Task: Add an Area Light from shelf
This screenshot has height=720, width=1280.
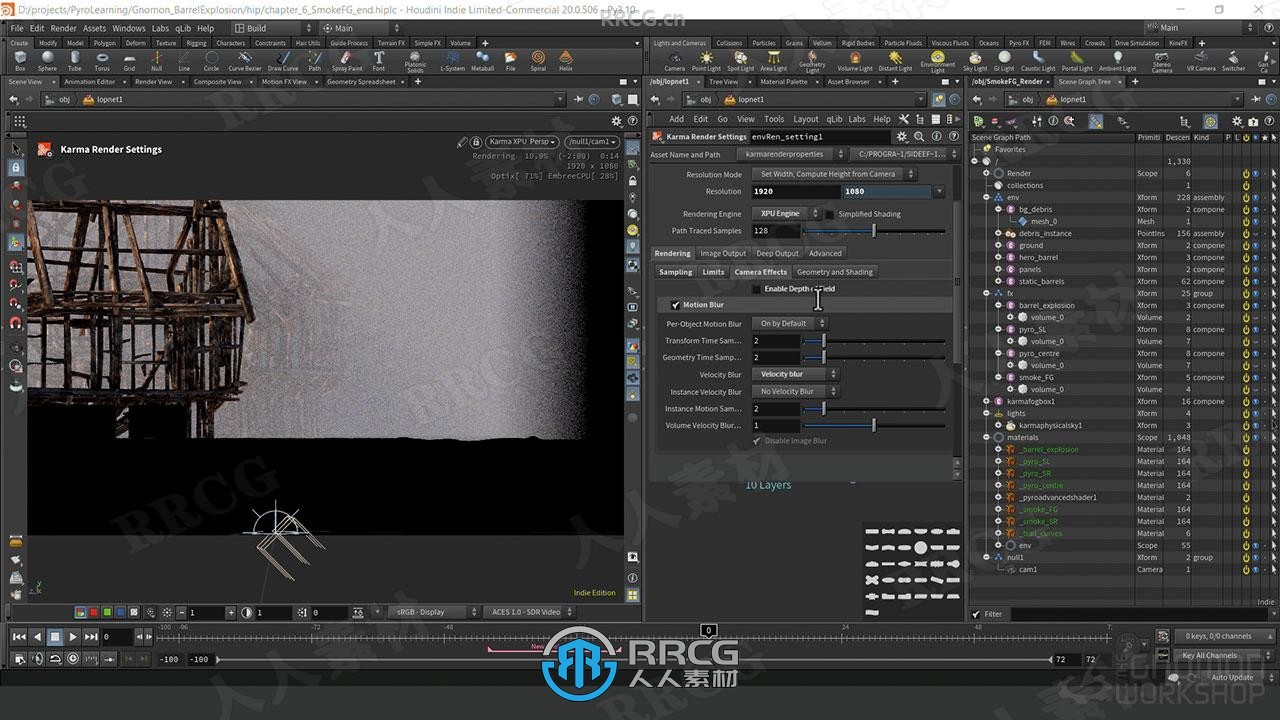Action: tap(774, 60)
